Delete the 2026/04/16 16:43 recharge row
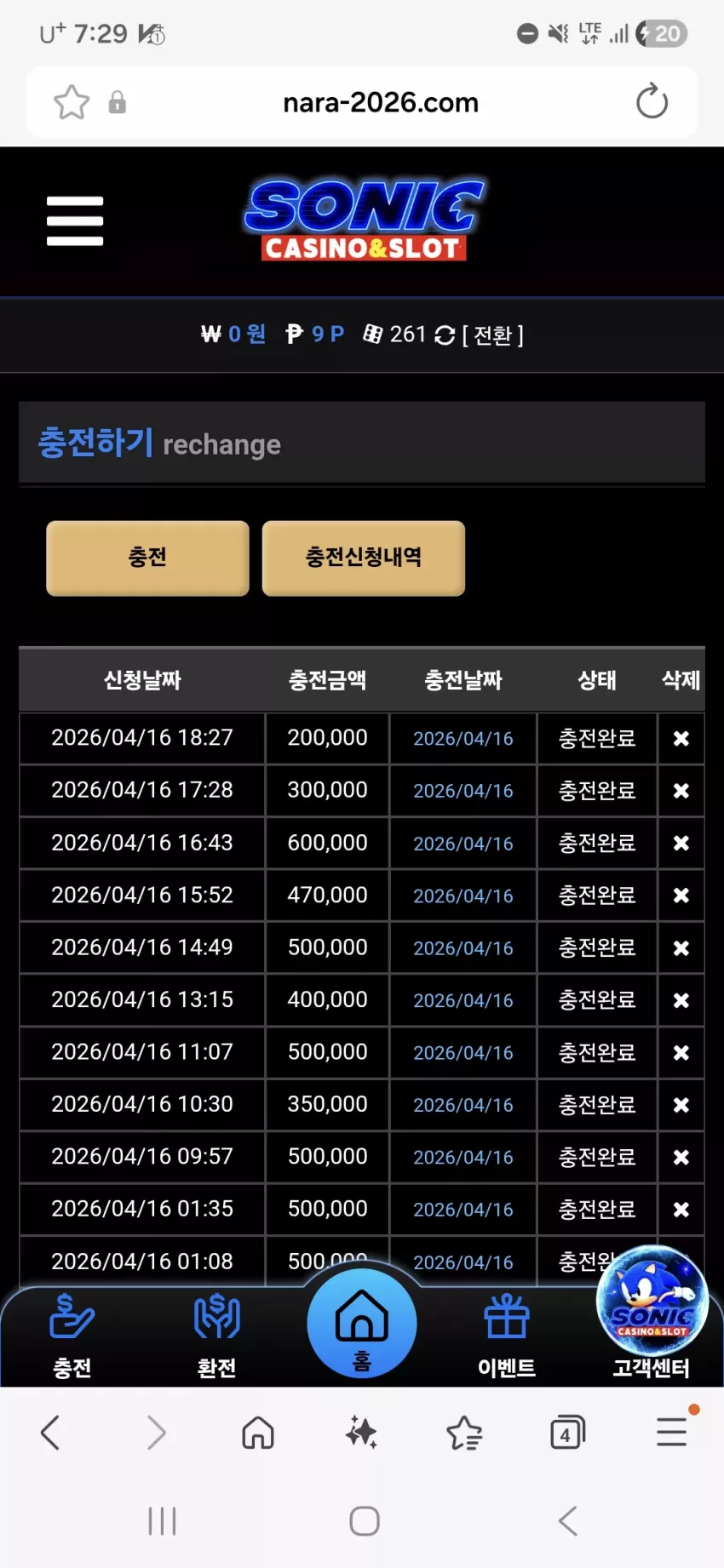Viewport: 724px width, 1568px height. point(681,843)
